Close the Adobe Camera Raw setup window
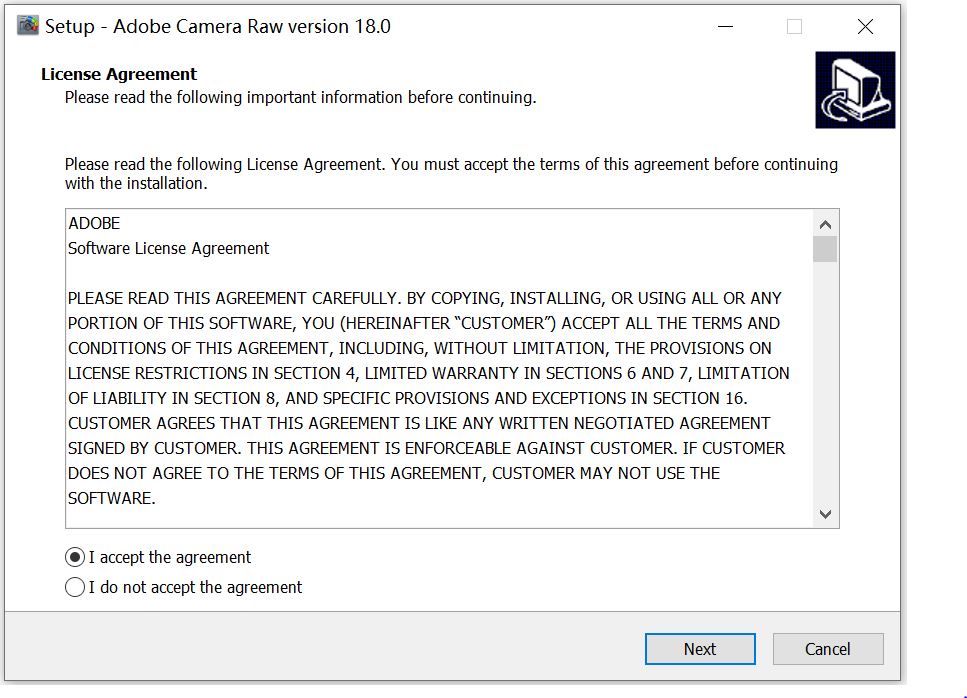 click(x=865, y=27)
